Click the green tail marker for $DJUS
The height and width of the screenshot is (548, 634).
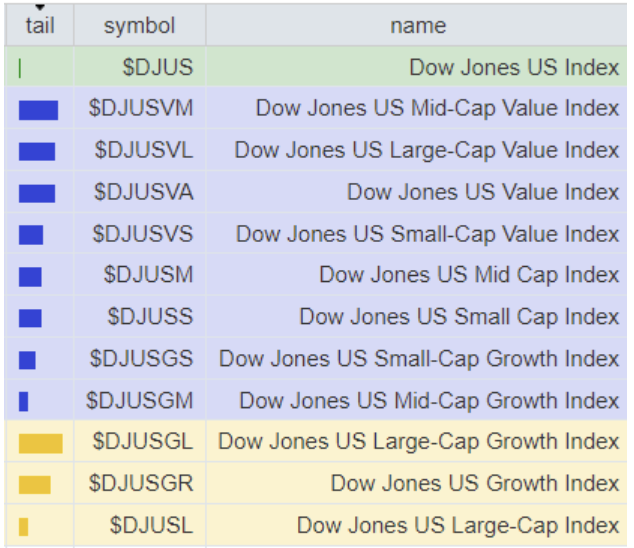pos(20,69)
